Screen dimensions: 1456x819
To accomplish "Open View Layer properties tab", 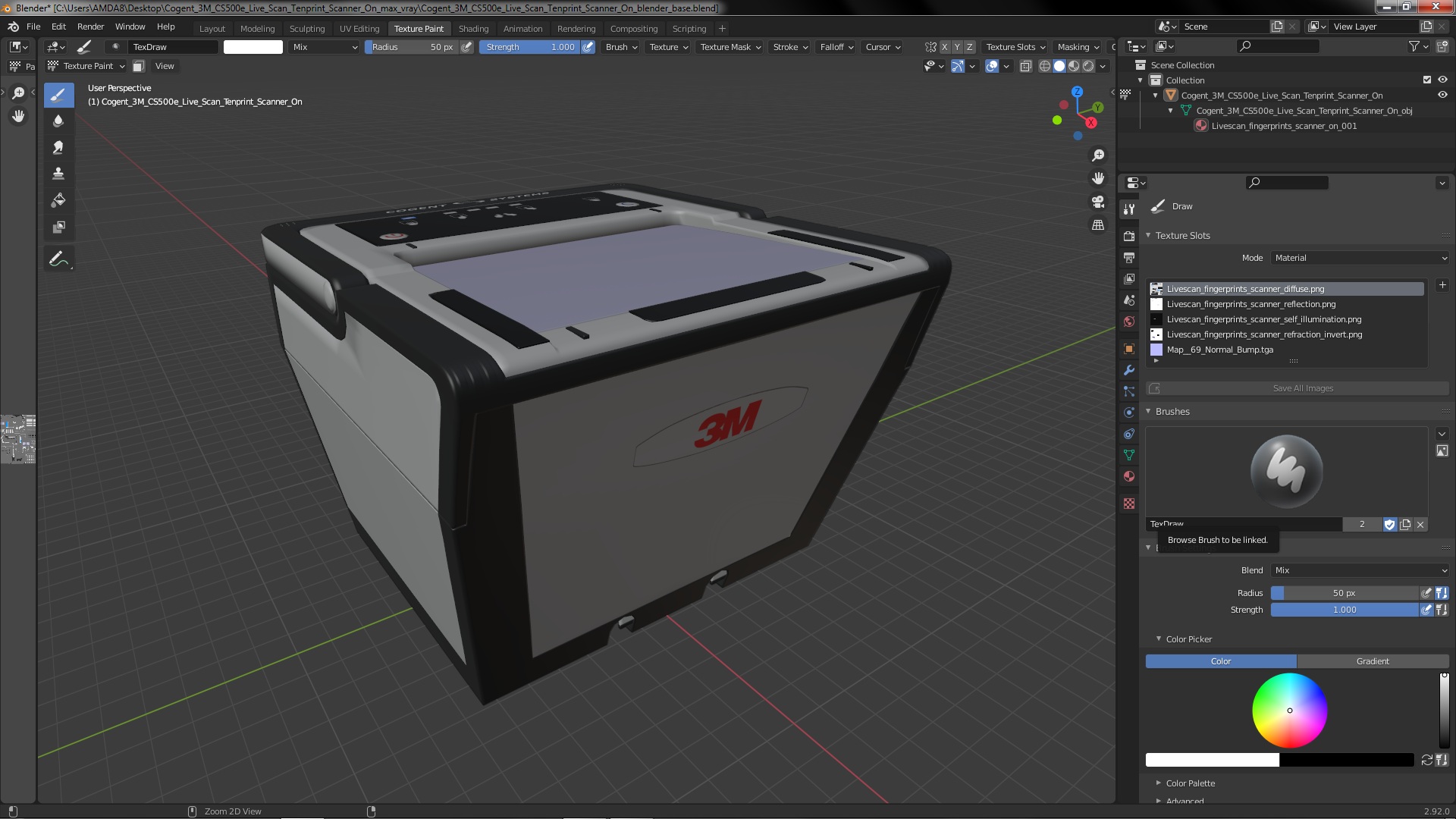I will (1129, 279).
